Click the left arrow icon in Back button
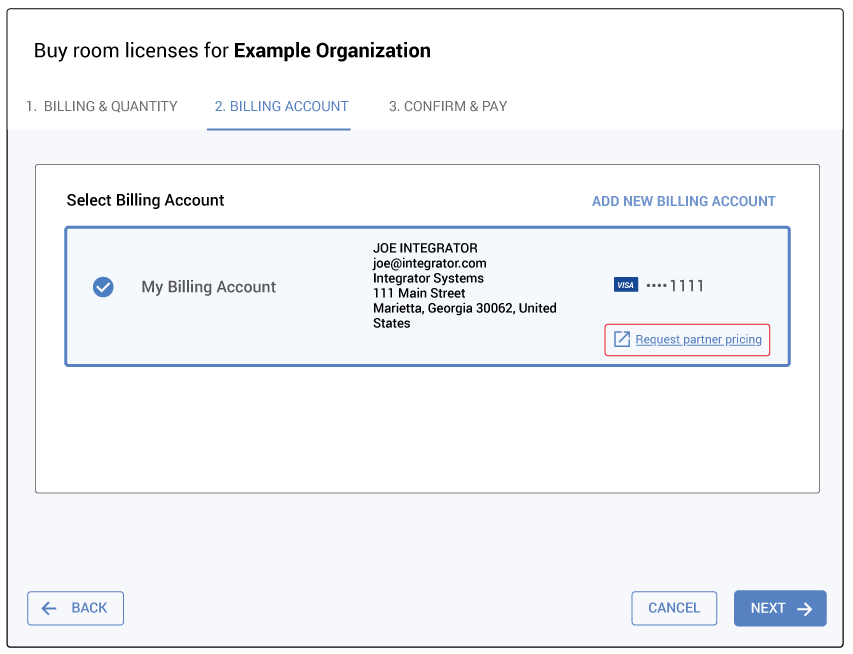Screen dimensions: 853x654 click(x=49, y=608)
